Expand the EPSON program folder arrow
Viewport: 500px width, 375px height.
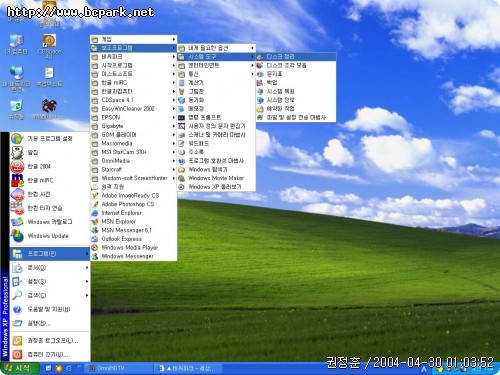click(x=174, y=117)
